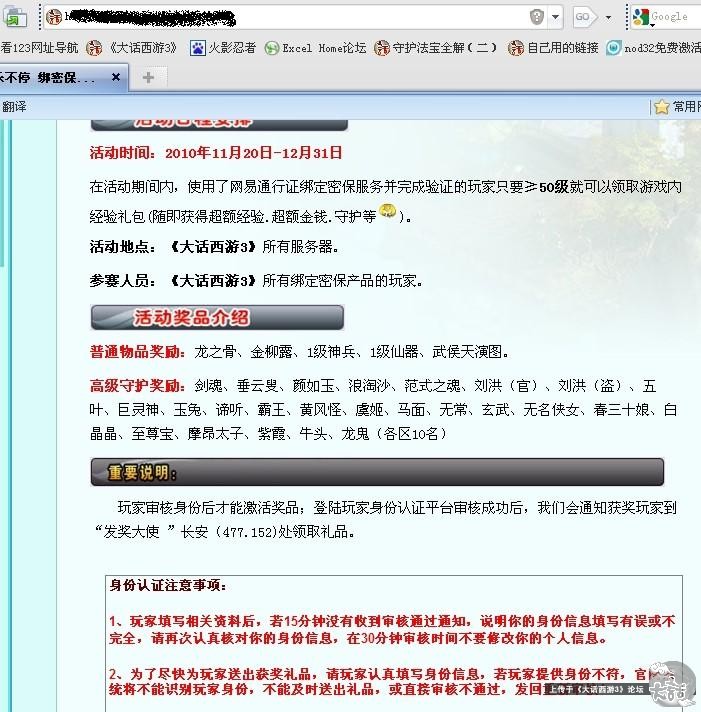The height and width of the screenshot is (712, 701).
Task: Open the 123网址导航 bookmark
Action: click(39, 48)
